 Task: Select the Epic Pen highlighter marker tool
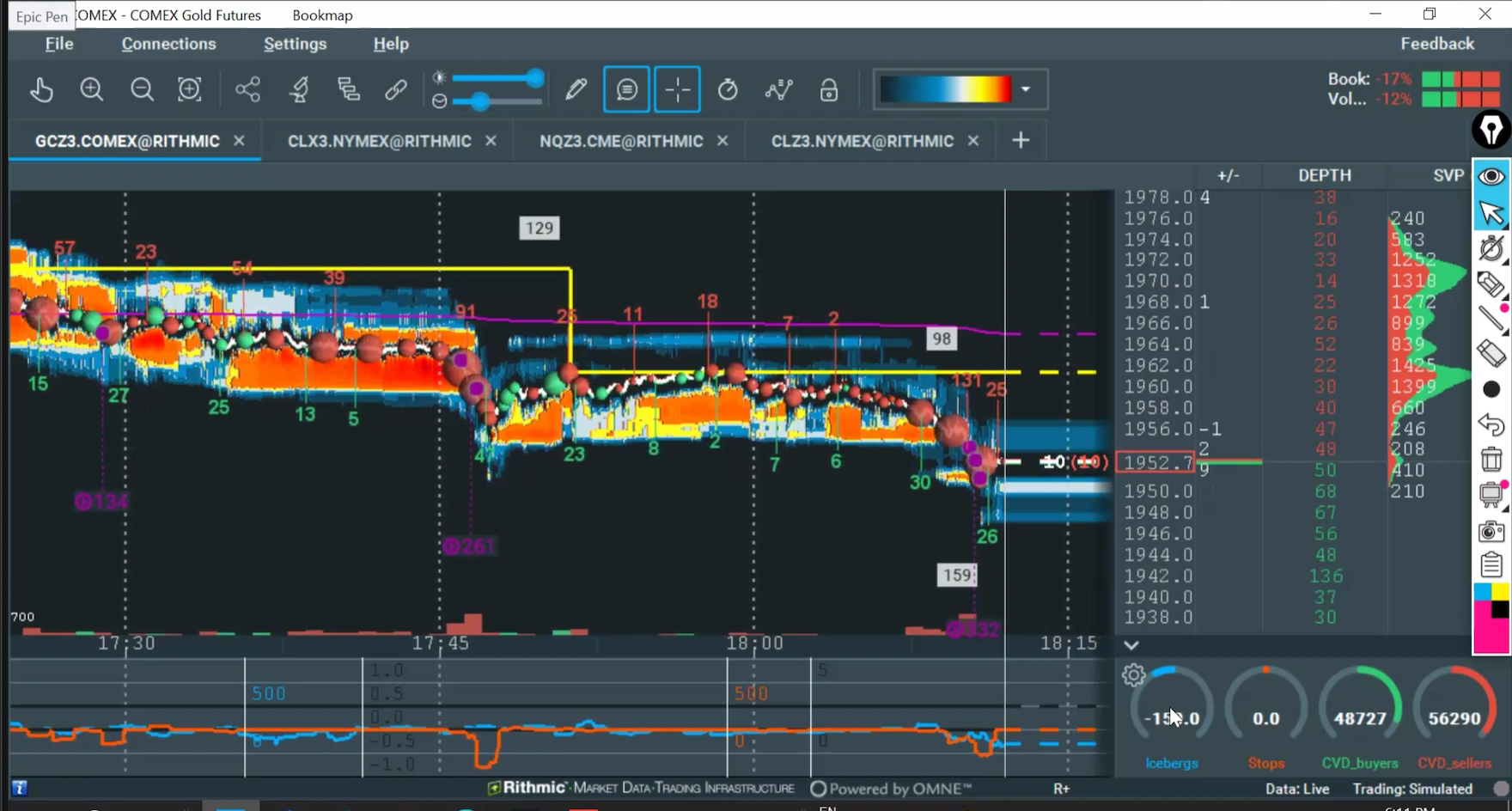click(x=1491, y=284)
